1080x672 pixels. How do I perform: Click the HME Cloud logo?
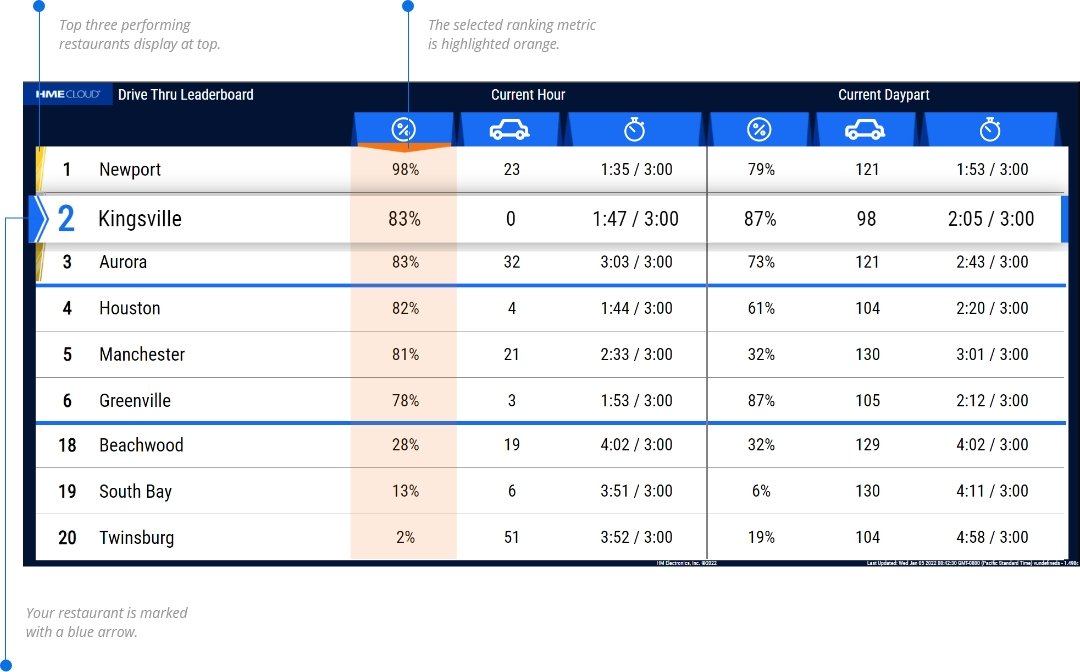click(x=68, y=95)
